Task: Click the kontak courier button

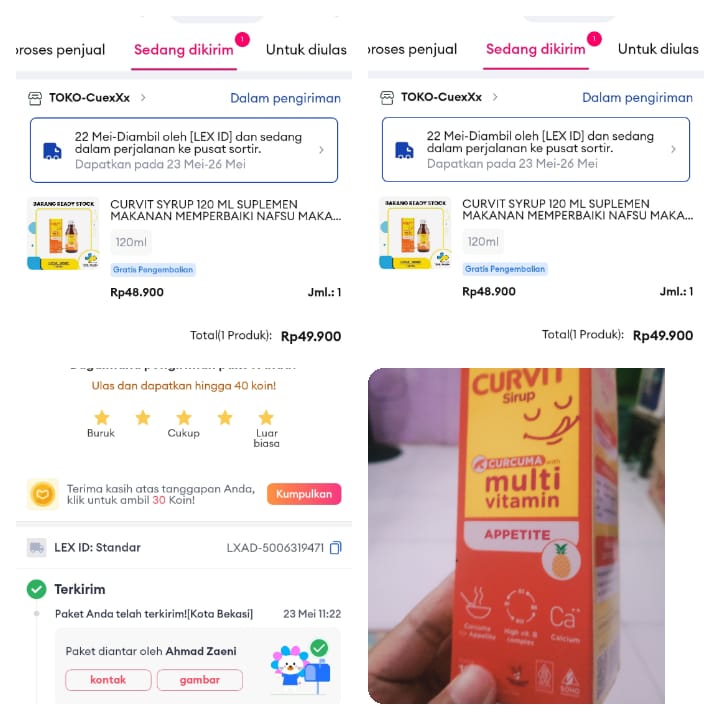Action: 108,680
